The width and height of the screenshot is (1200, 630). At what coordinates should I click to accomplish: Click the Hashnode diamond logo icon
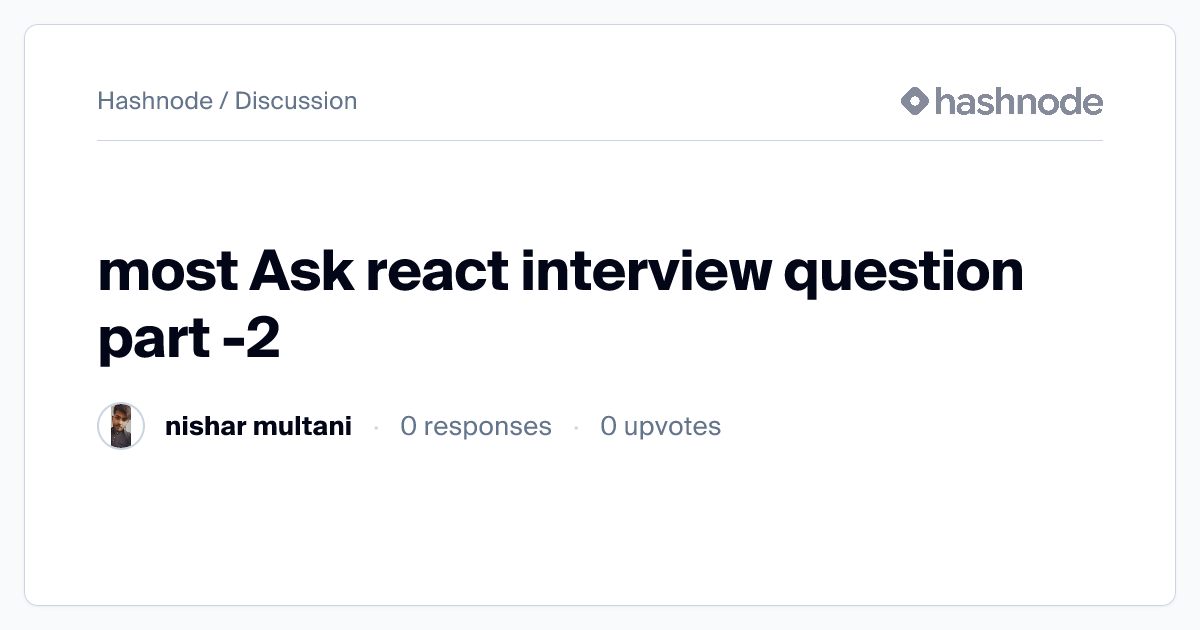(915, 101)
